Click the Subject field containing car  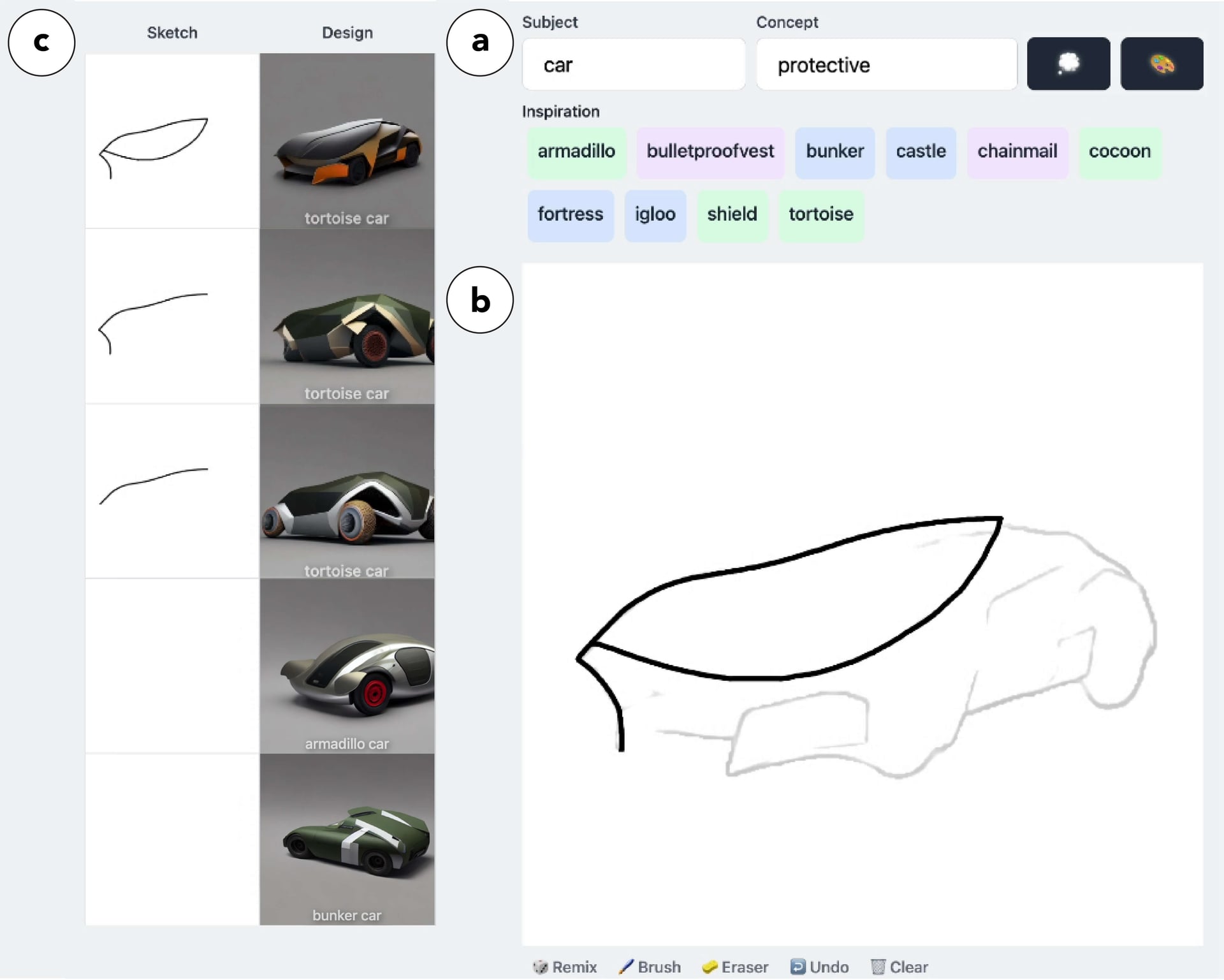point(634,64)
